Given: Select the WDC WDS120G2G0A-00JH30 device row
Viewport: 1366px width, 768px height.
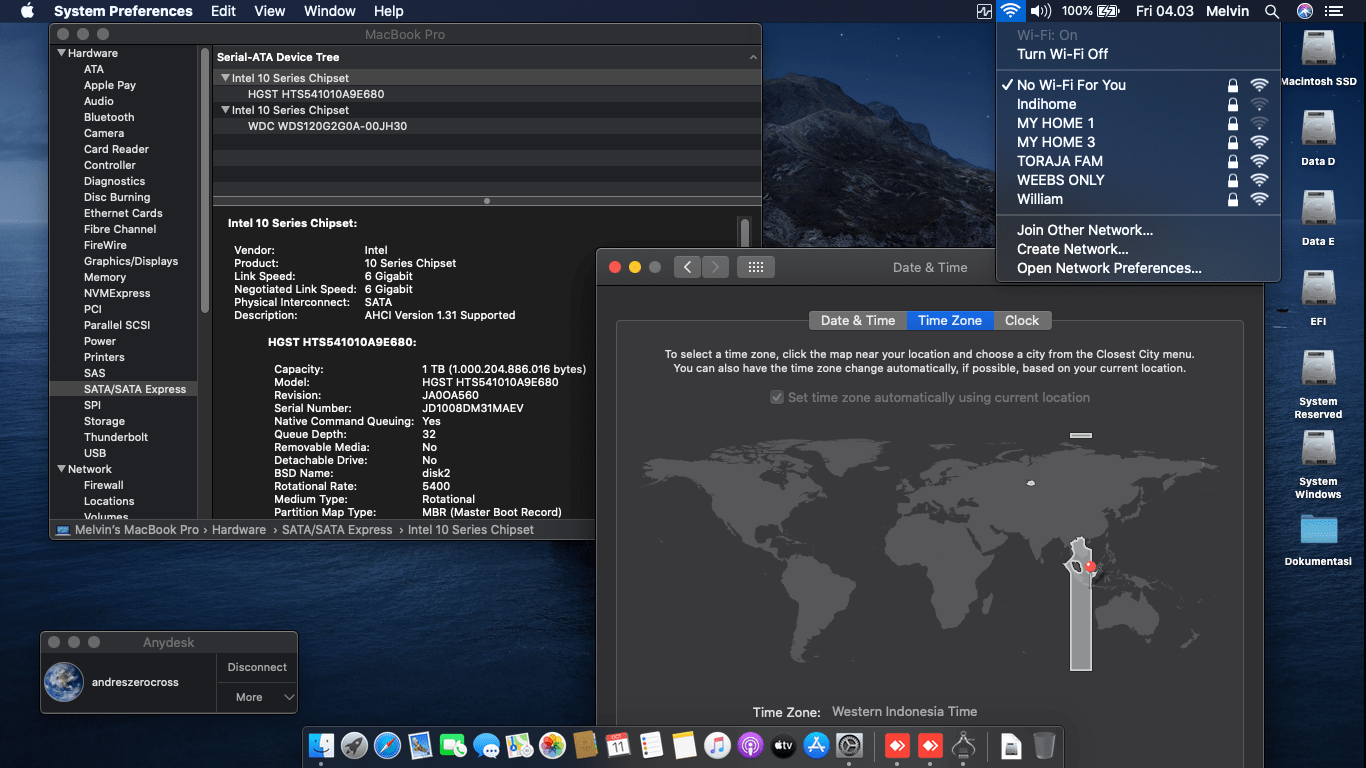Looking at the screenshot, I should [x=486, y=126].
